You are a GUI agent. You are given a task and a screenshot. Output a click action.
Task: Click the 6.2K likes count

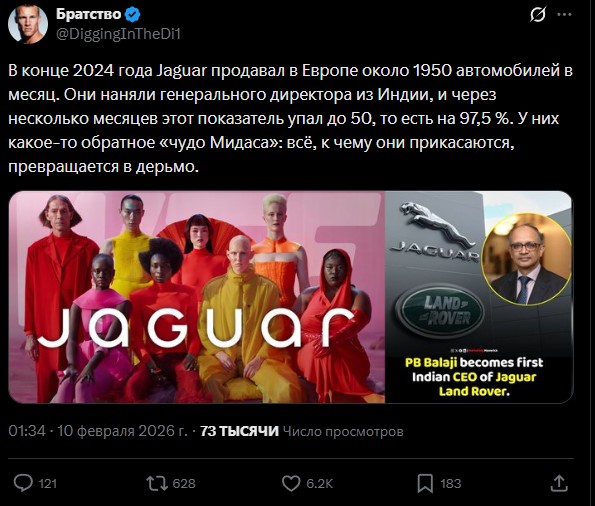pyautogui.click(x=320, y=484)
